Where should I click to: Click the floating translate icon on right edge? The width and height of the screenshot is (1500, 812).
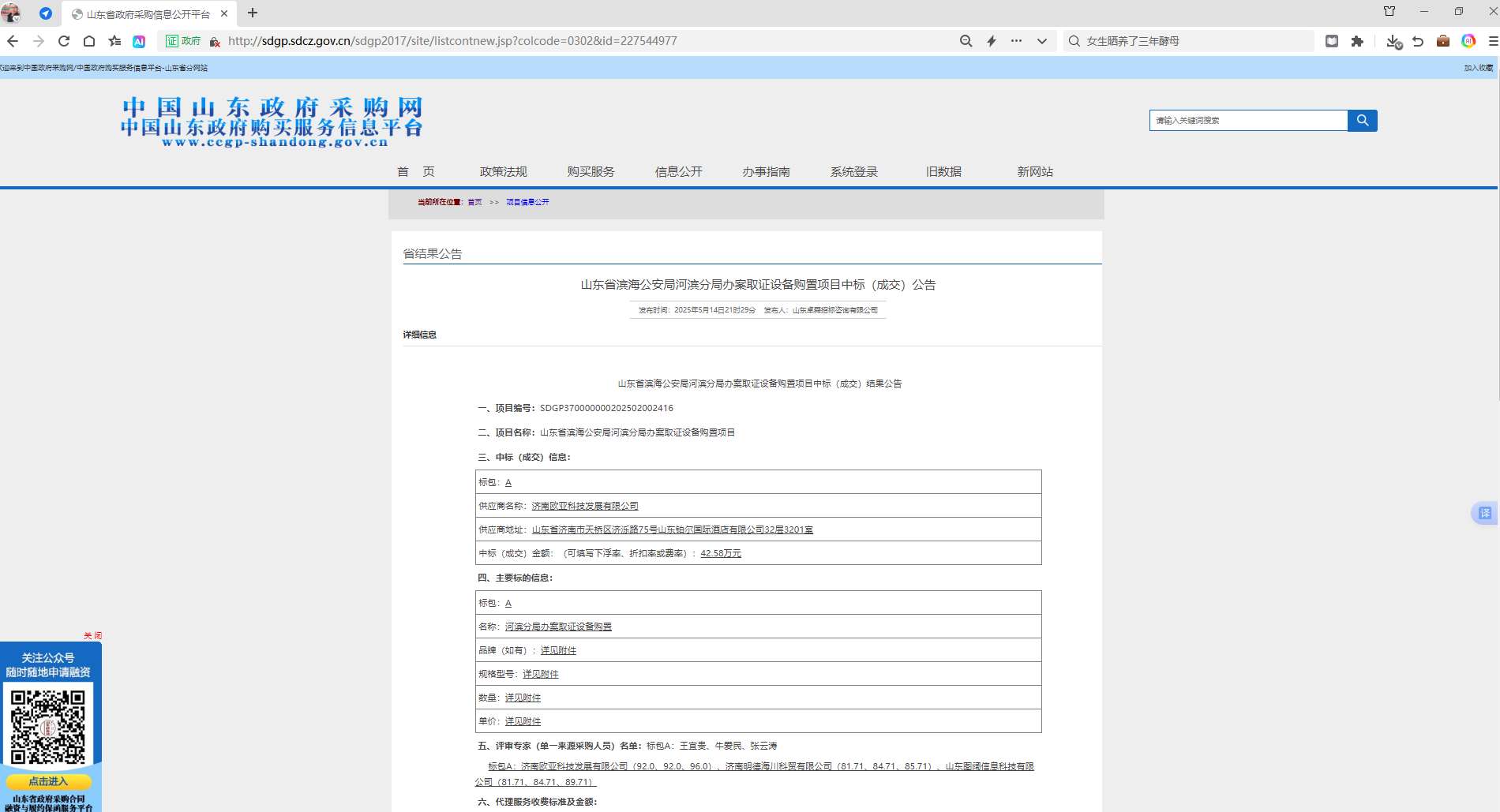click(1484, 513)
